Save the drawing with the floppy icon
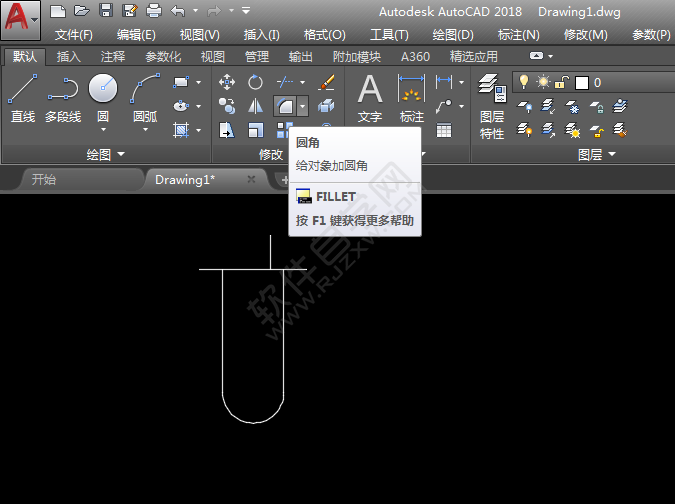Image resolution: width=675 pixels, height=504 pixels. tap(105, 10)
